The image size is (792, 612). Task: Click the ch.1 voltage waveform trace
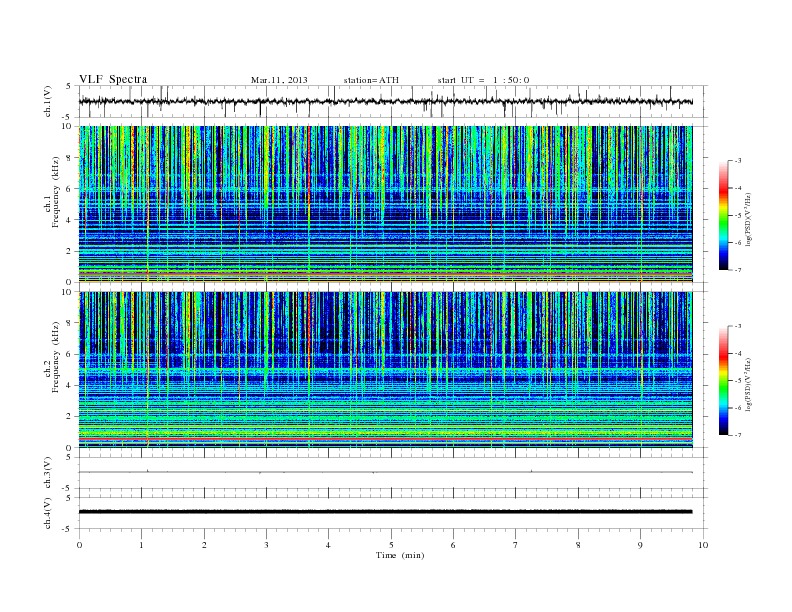tap(385, 101)
